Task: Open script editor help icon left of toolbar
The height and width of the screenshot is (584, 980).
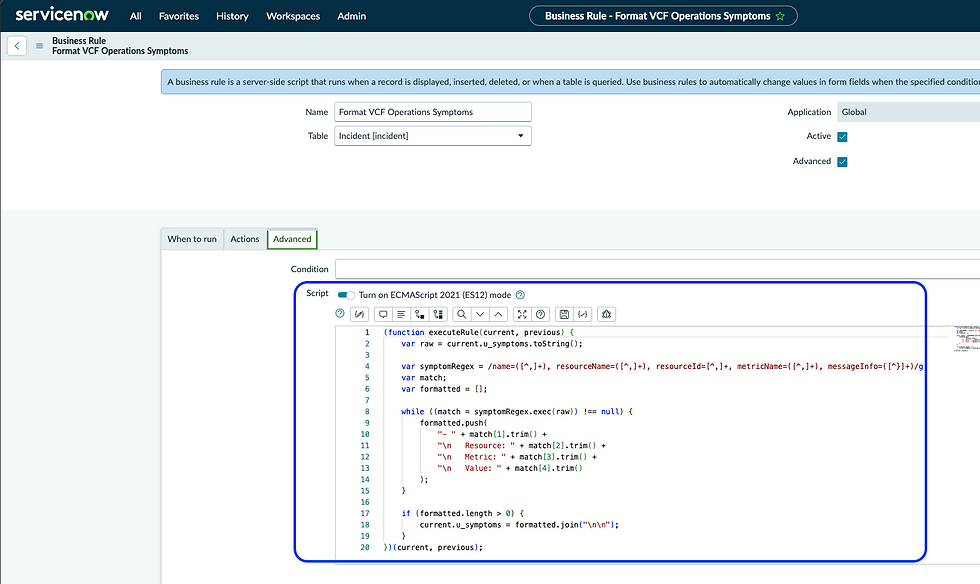Action: point(340,313)
